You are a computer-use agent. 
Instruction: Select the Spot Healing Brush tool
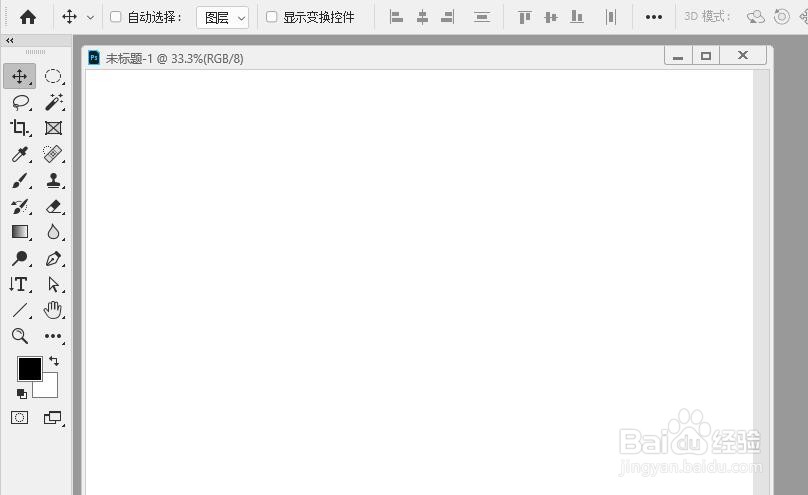click(53, 154)
